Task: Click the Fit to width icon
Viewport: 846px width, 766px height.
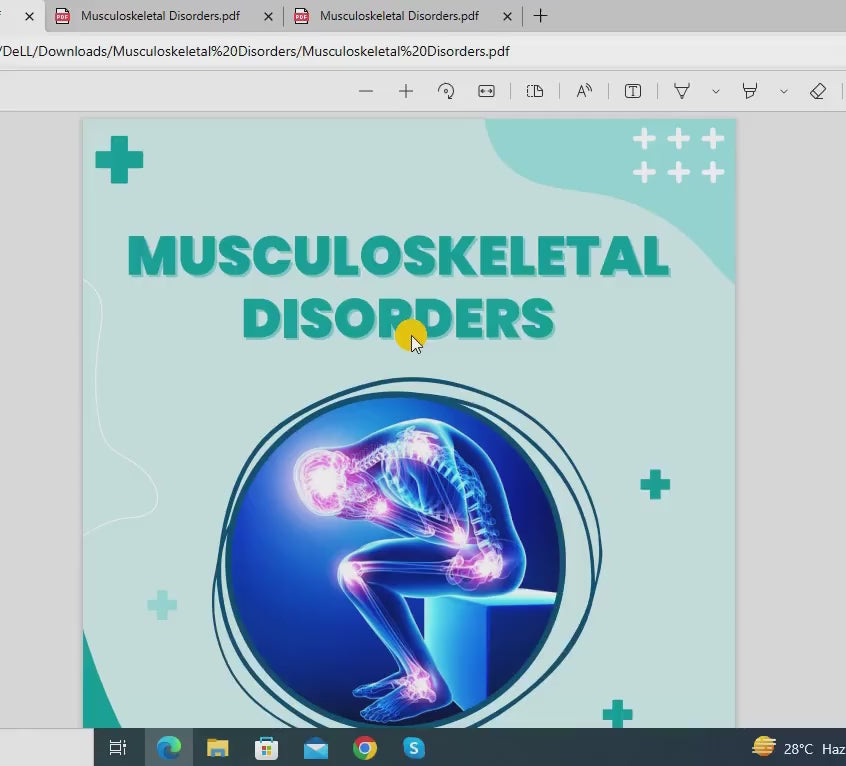Action: (x=486, y=91)
